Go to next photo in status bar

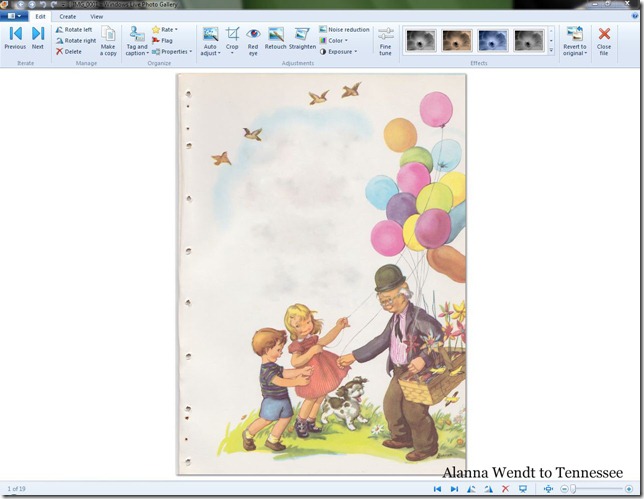point(454,489)
